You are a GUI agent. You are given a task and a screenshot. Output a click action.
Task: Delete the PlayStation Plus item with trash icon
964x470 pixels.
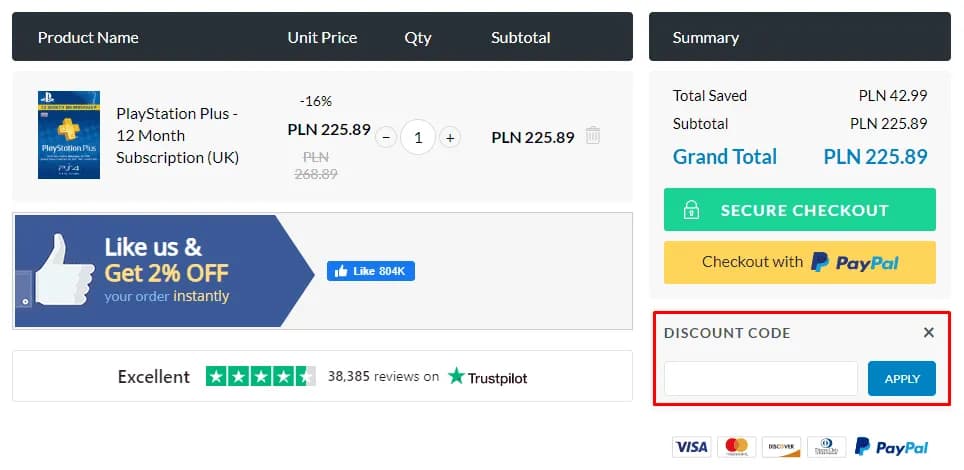click(593, 136)
